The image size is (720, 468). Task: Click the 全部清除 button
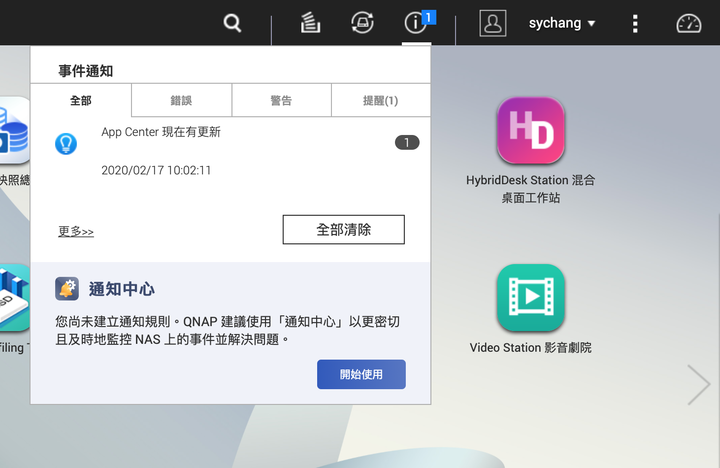tap(343, 229)
